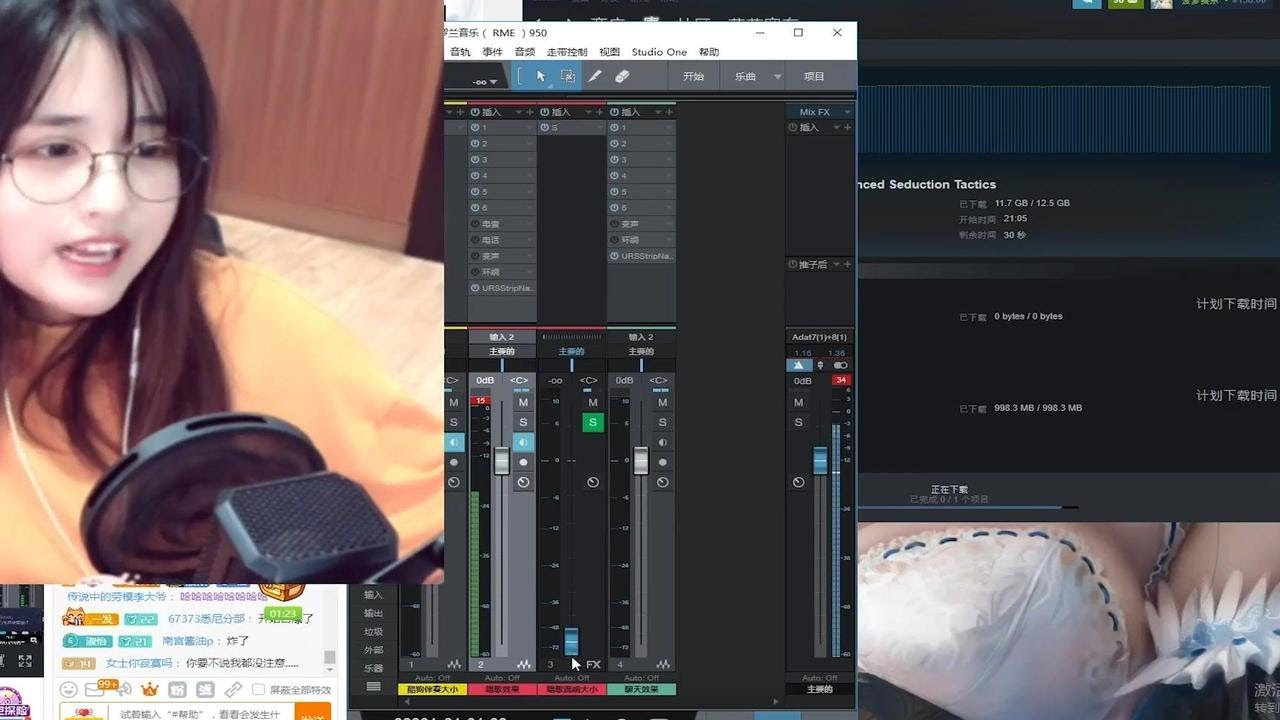Bypass channel 2 insert slot 1 power

[x=475, y=128]
